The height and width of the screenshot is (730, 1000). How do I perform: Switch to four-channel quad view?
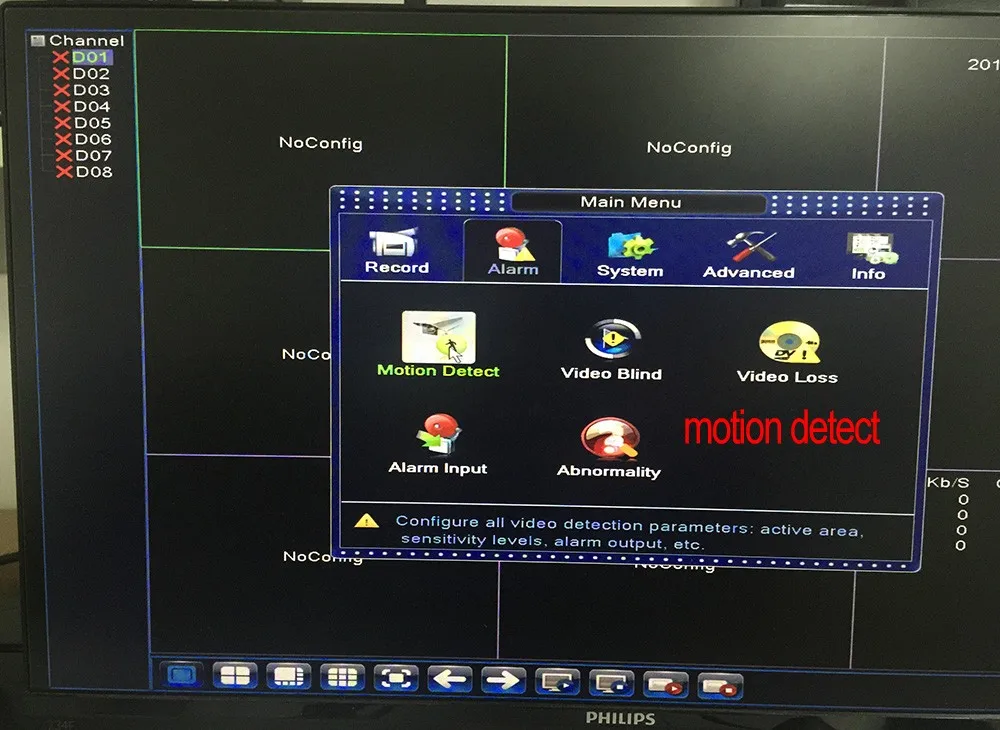point(235,676)
